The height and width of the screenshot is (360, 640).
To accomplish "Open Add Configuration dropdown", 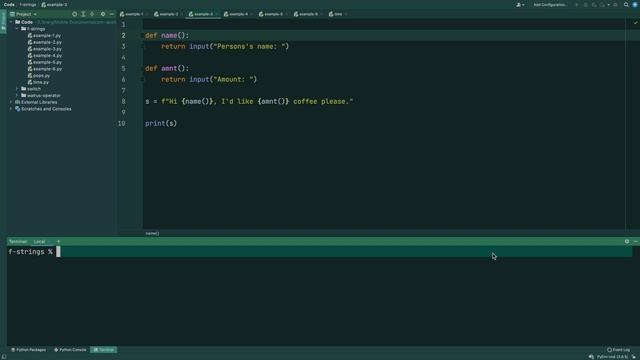I will point(550,5).
